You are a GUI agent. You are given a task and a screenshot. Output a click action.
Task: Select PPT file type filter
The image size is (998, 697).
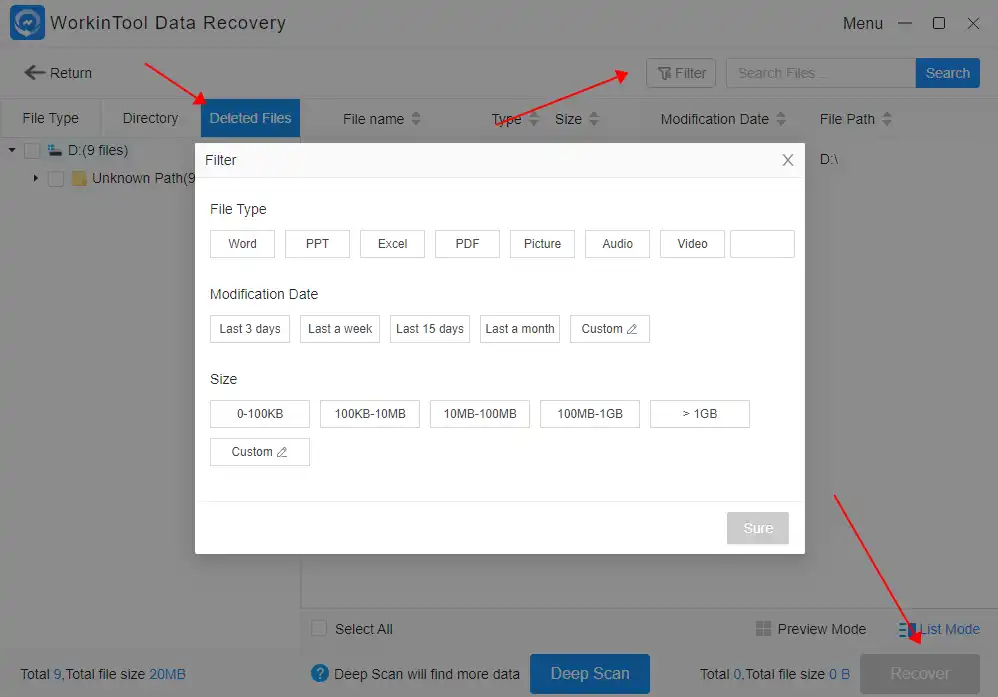click(317, 244)
